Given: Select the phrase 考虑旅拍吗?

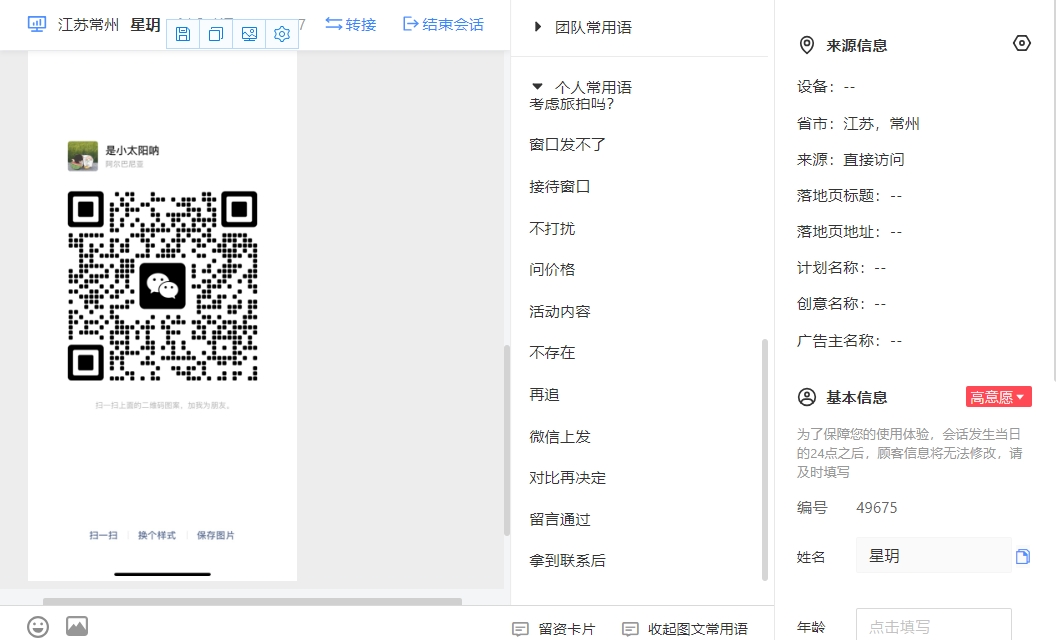Looking at the screenshot, I should tap(571, 104).
